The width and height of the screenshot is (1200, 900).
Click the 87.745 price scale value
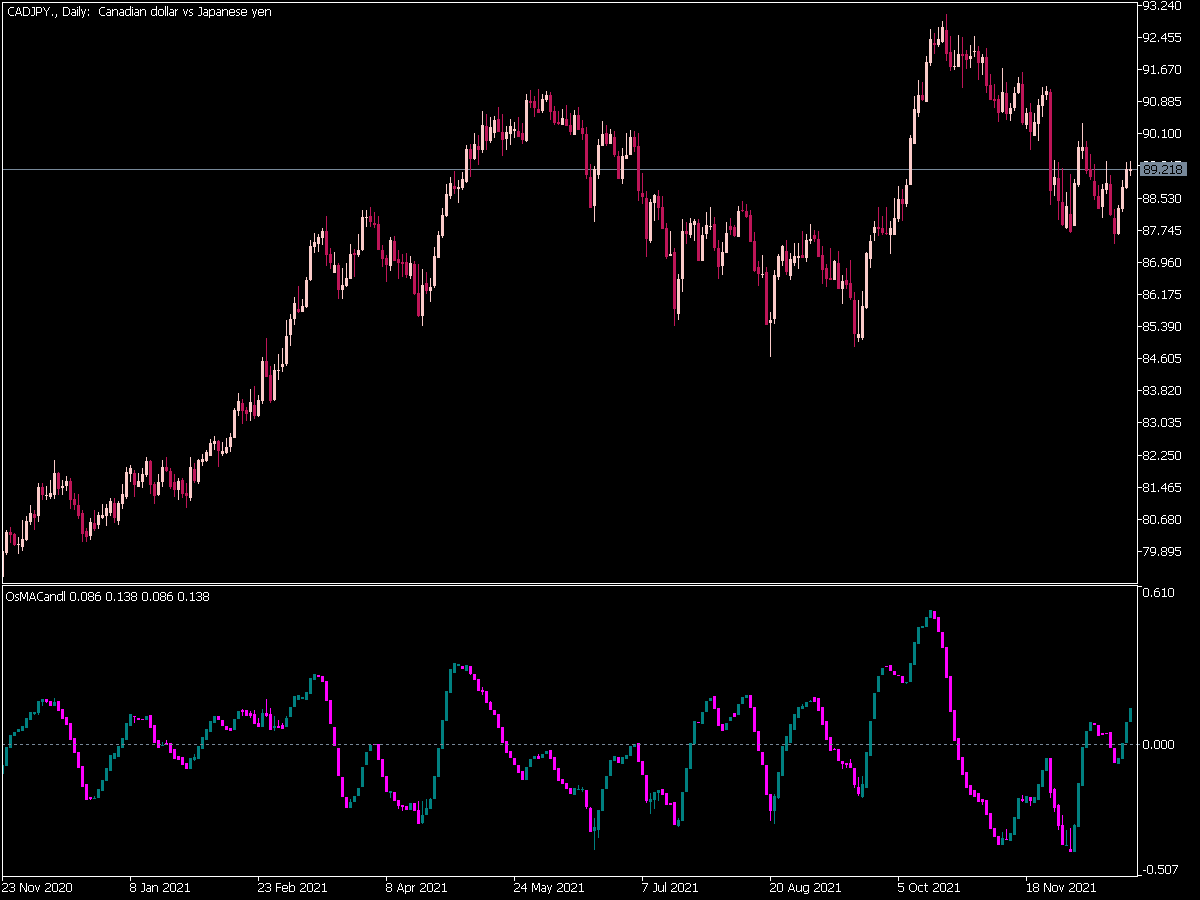[1161, 231]
